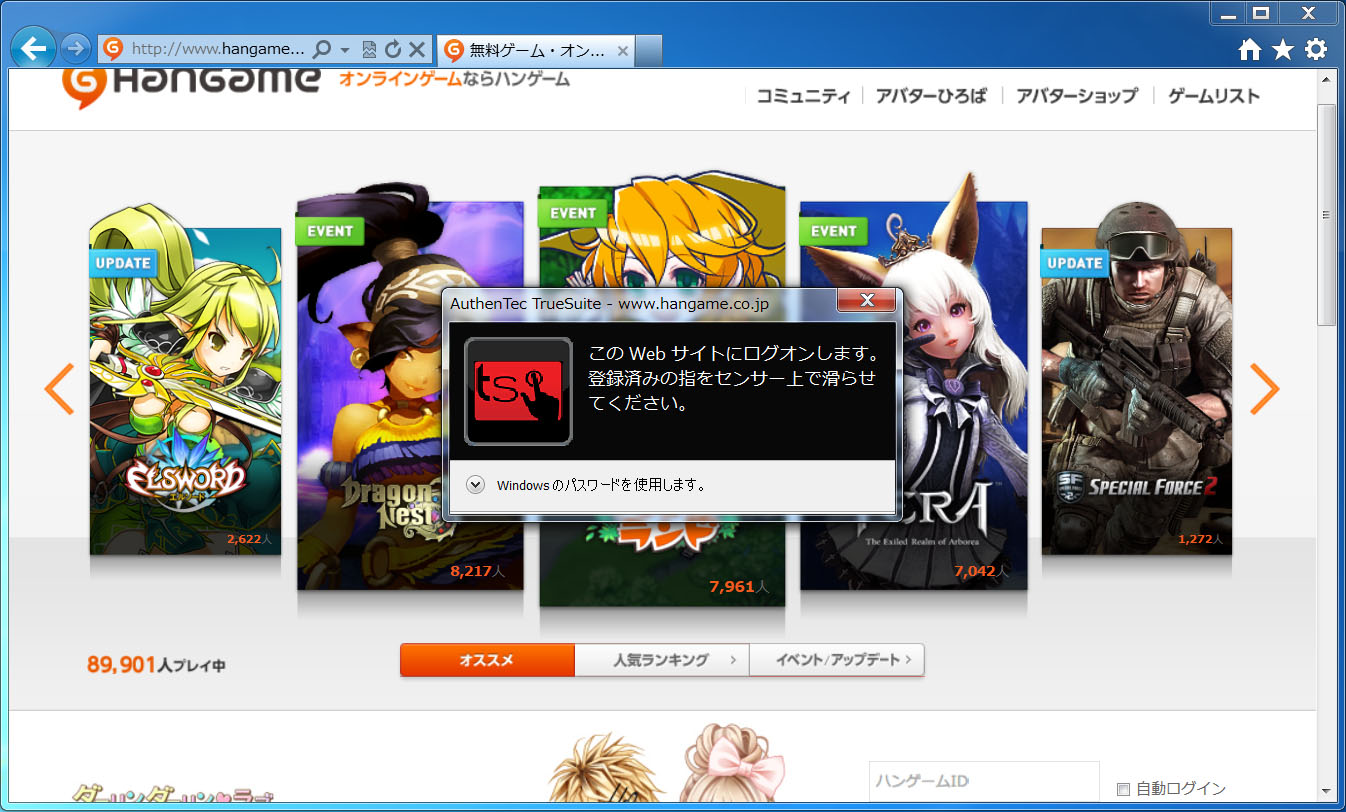Click the vertical scrollbar thumb
The height and width of the screenshot is (812, 1346).
(x=1327, y=214)
